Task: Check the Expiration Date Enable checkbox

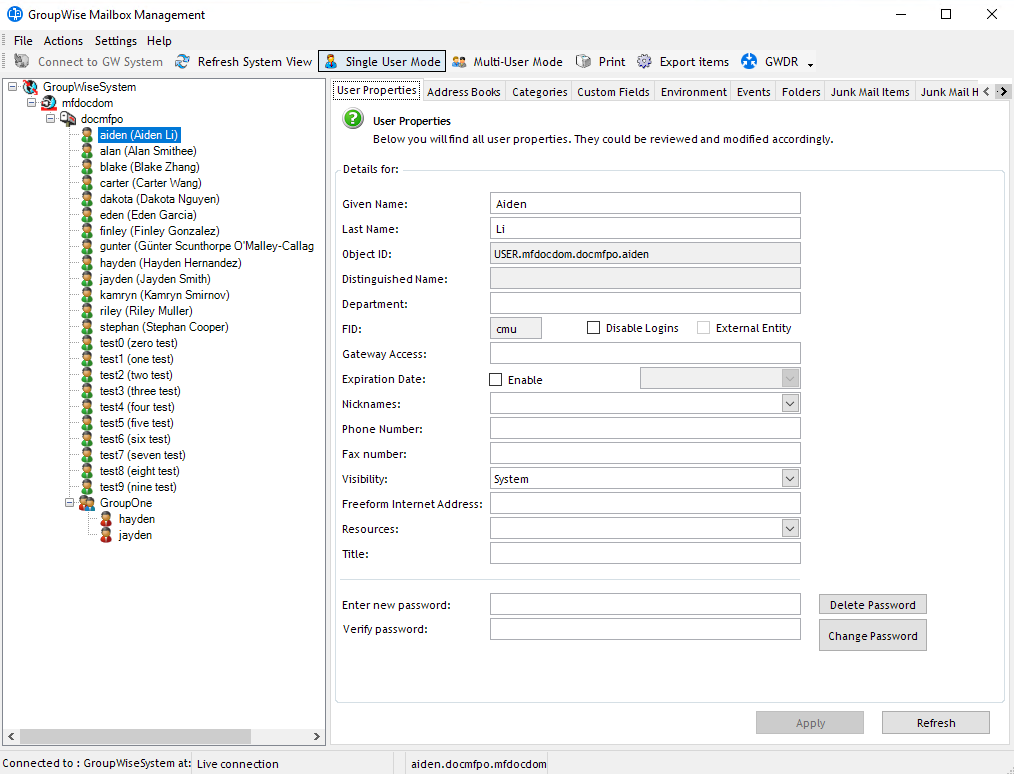Action: click(496, 380)
